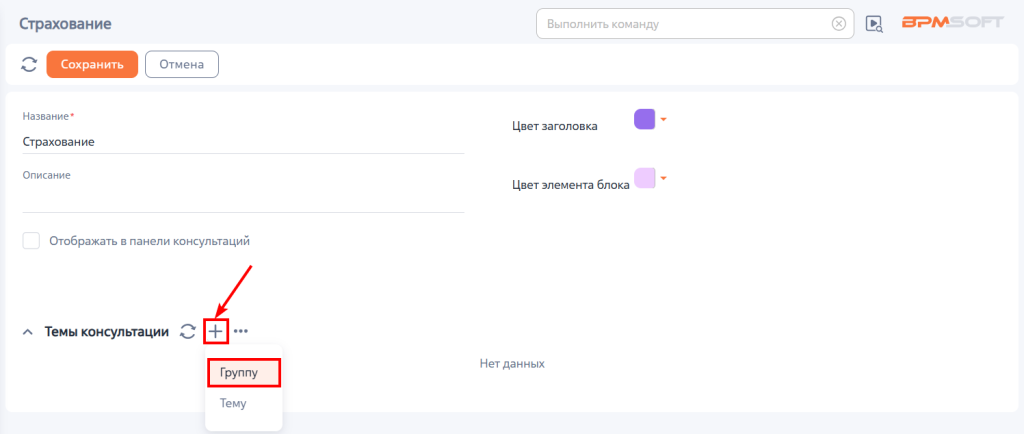Viewport: 1024px width, 434px height.
Task: Focus the Выполнить команду input
Action: tap(686, 24)
